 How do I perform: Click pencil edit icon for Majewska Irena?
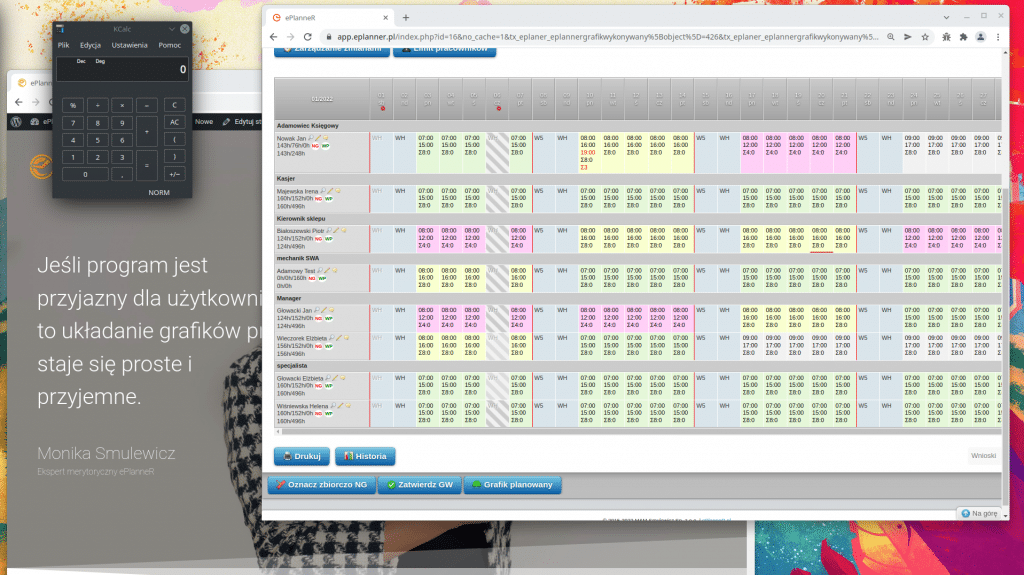[330, 191]
